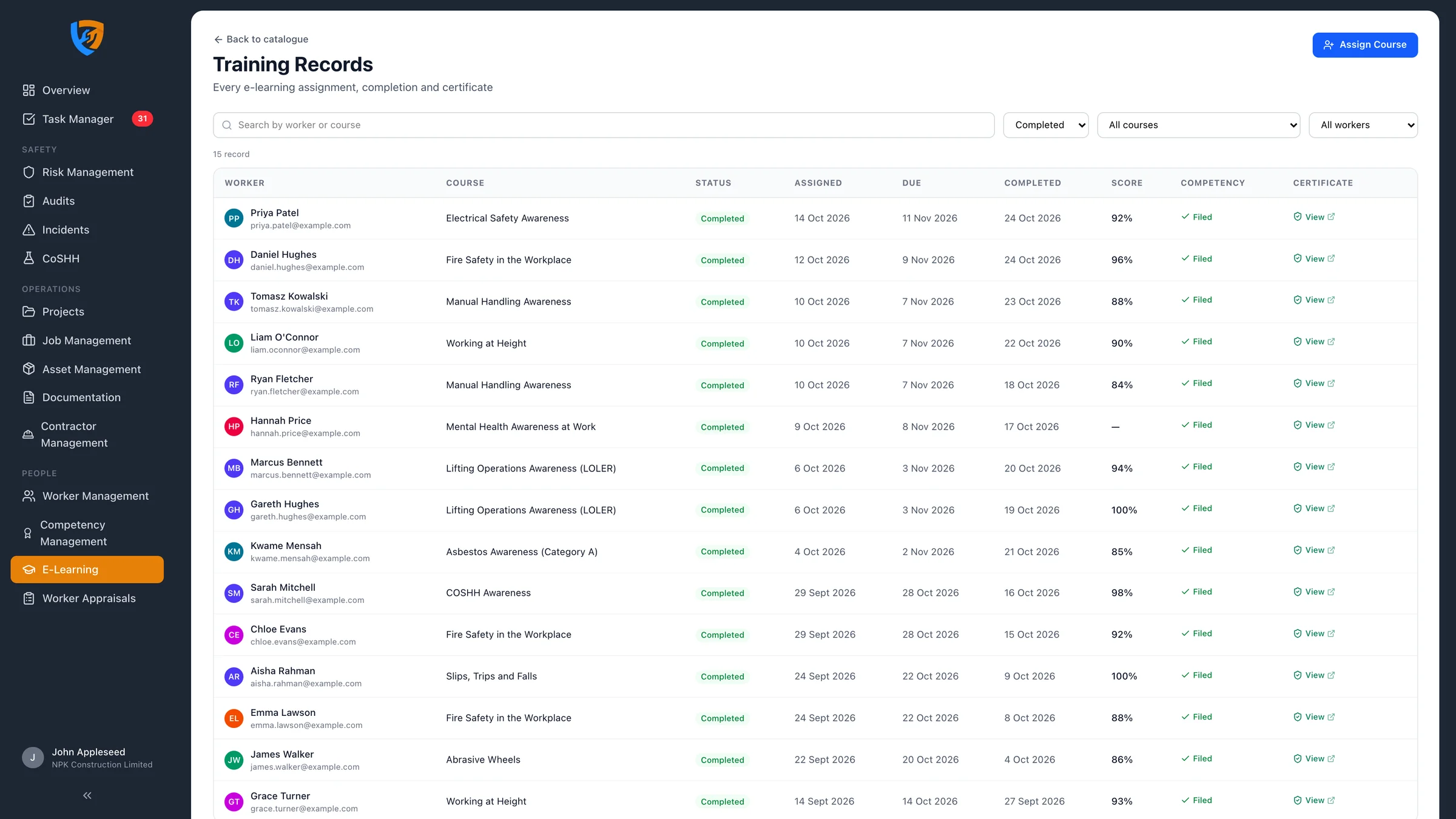1456x819 pixels.
Task: Click the Audits clipboard icon
Action: pos(29,201)
